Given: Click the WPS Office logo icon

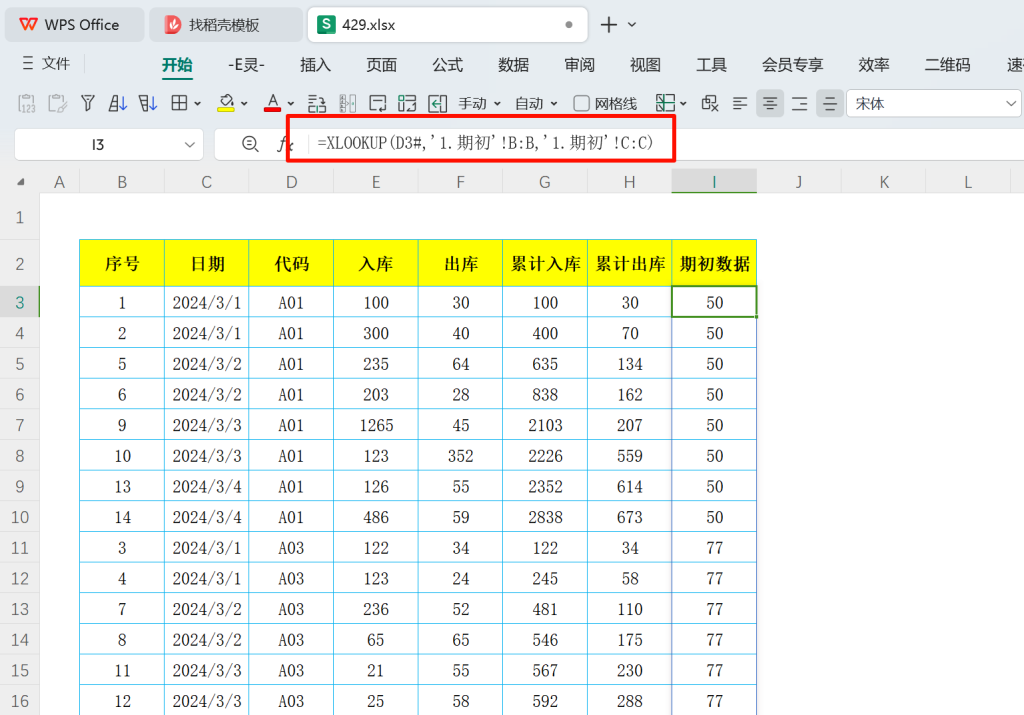Looking at the screenshot, I should click(x=28, y=25).
